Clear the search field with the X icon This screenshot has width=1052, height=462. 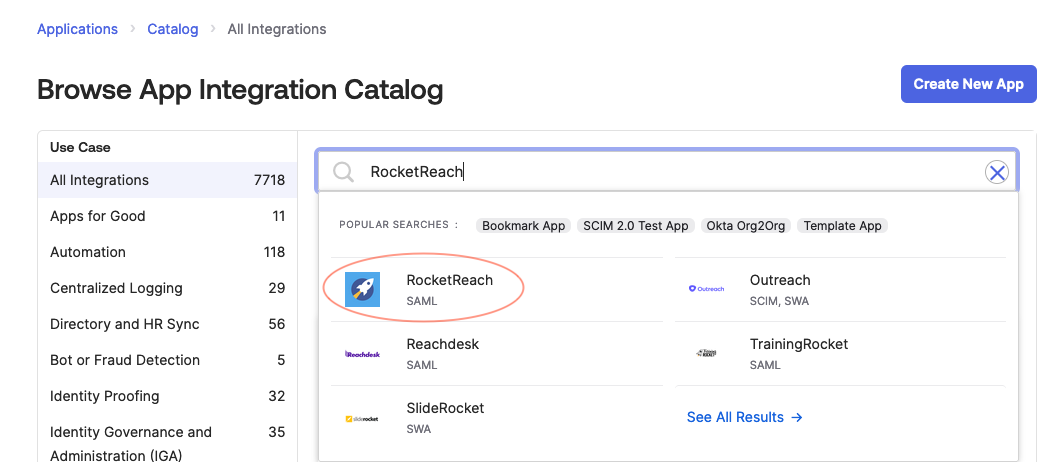997,173
